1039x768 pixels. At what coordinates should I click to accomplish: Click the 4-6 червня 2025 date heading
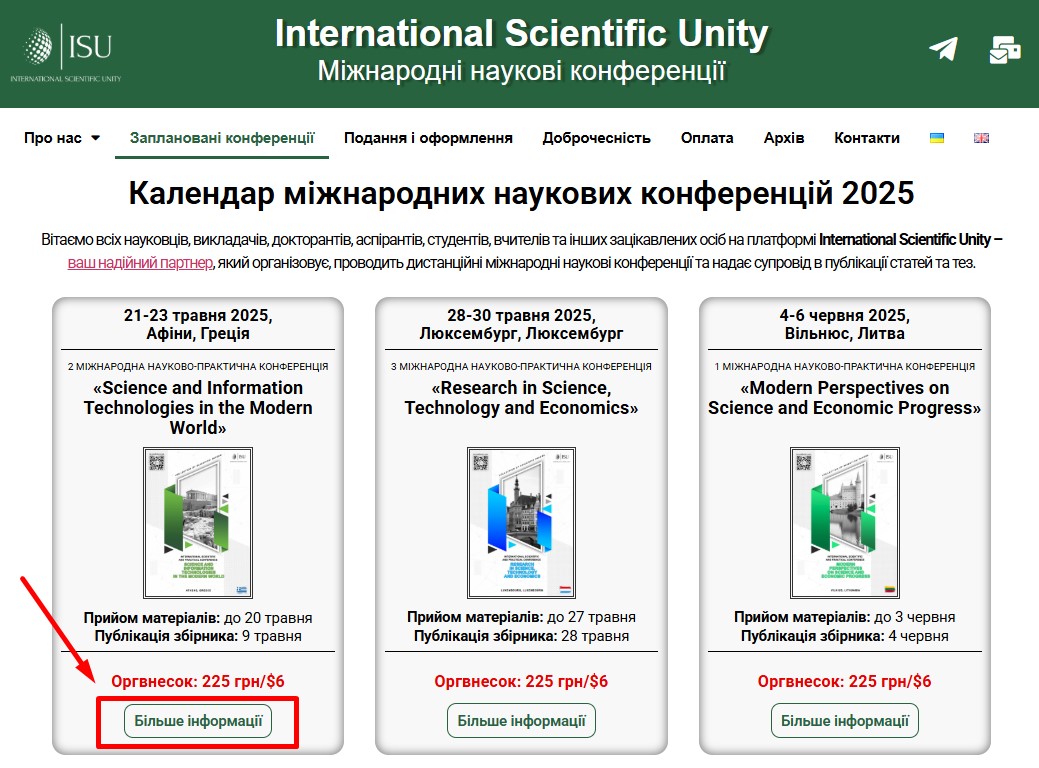click(x=845, y=315)
